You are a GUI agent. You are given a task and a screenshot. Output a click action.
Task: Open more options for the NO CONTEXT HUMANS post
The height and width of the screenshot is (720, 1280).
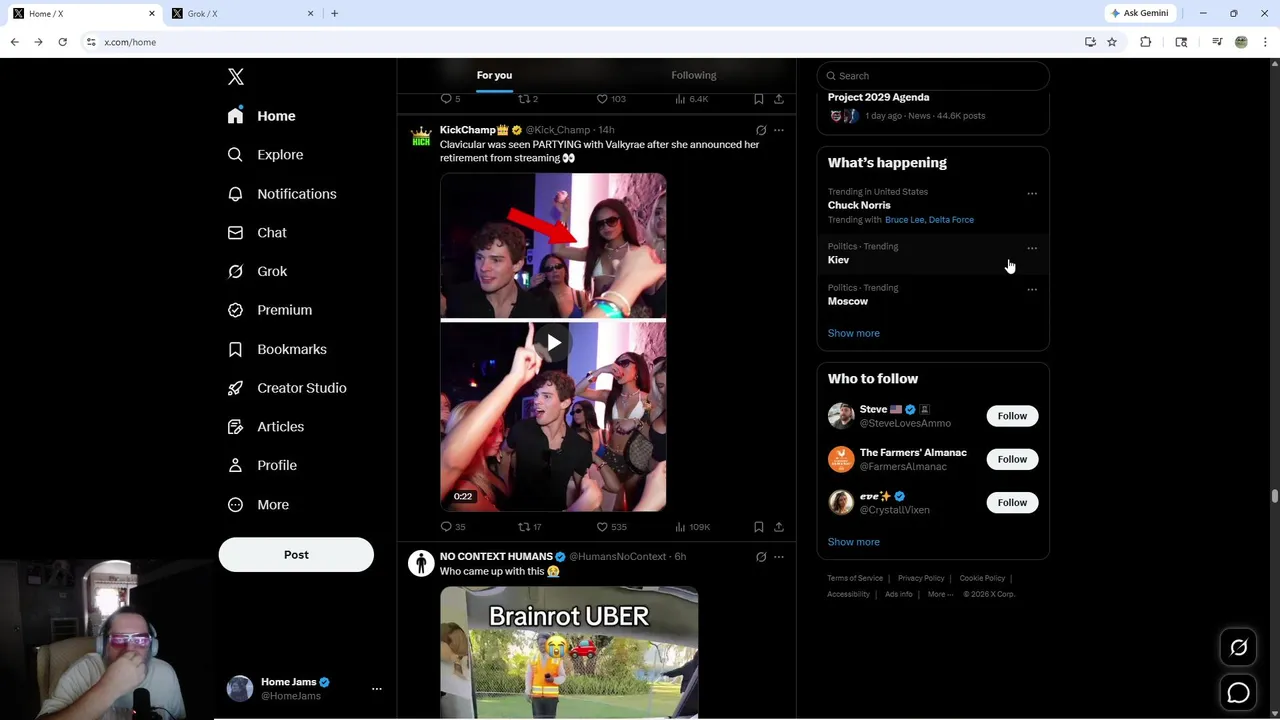[779, 557]
